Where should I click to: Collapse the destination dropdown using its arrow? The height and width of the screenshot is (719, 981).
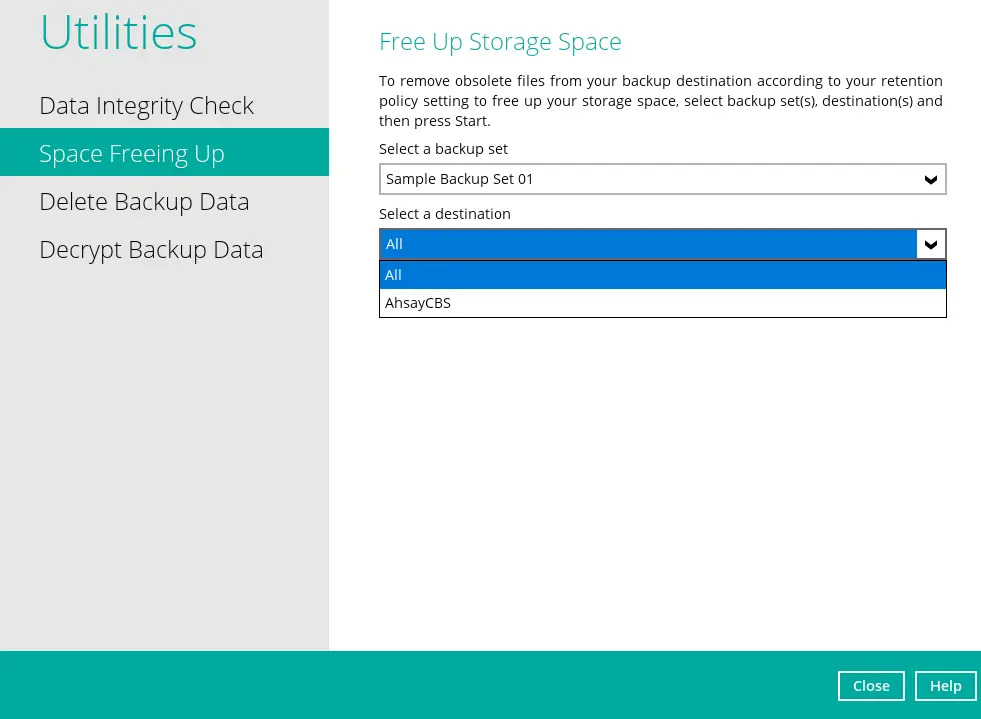click(930, 244)
